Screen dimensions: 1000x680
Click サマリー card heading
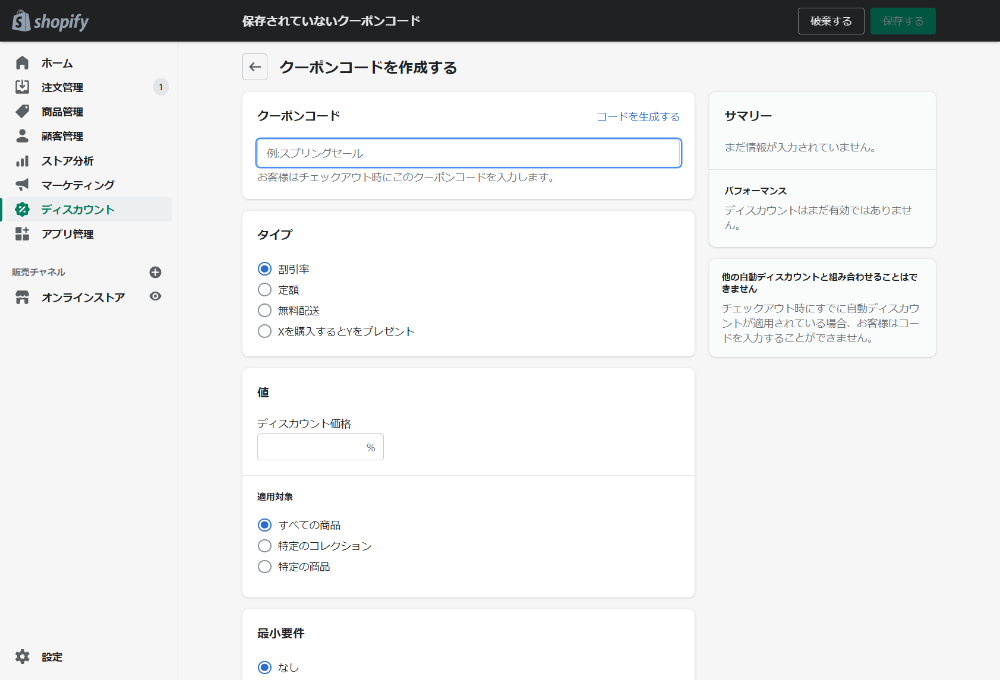coord(748,116)
